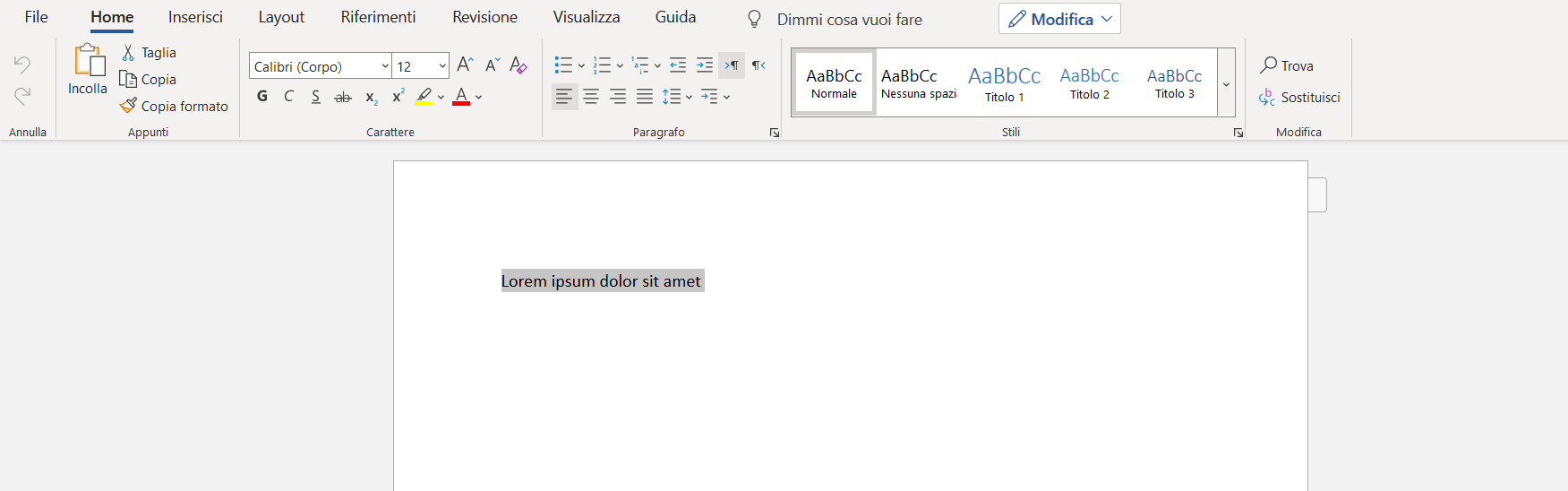Toggle bold with the G button
The image size is (1568, 491).
pos(262,96)
